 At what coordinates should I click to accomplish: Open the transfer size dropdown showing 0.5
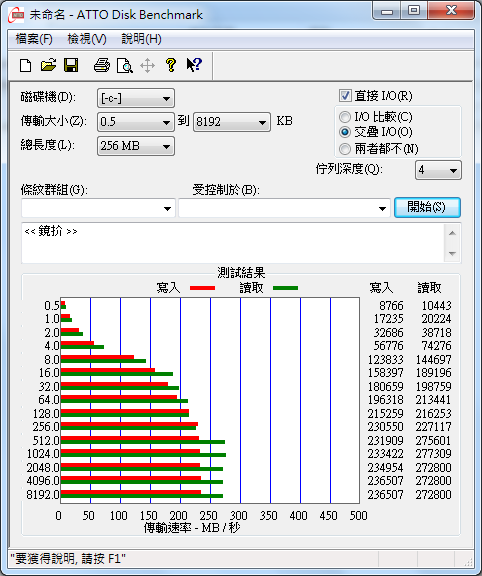pyautogui.click(x=136, y=122)
